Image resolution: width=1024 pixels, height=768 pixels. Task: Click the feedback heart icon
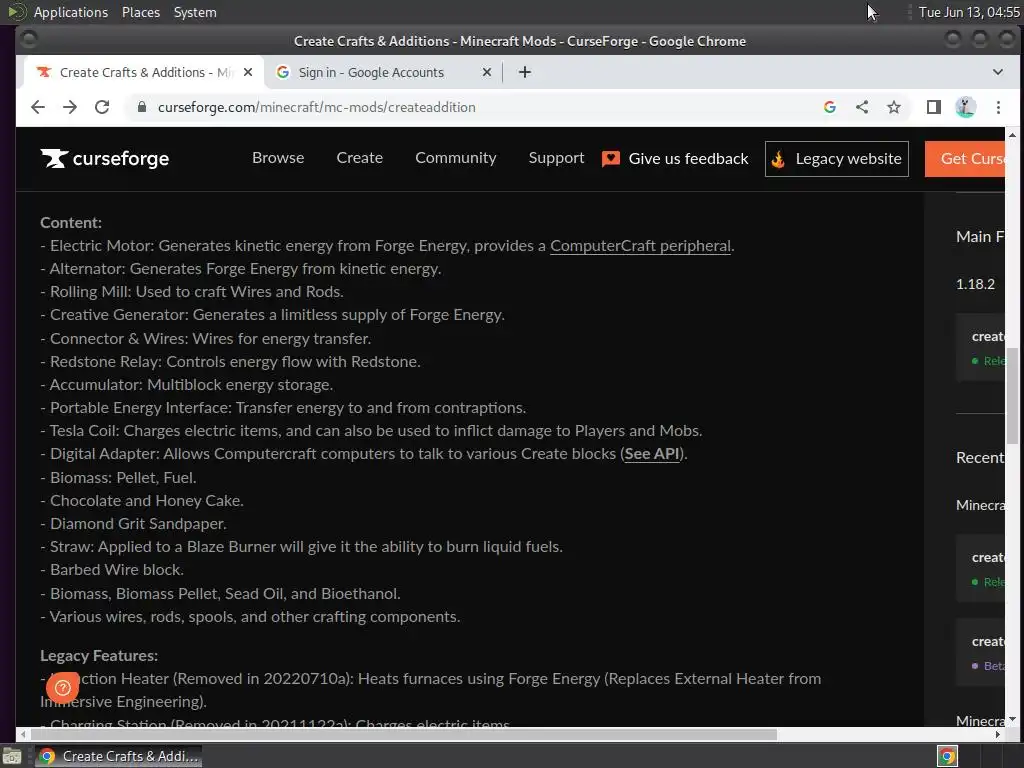pyautogui.click(x=611, y=159)
